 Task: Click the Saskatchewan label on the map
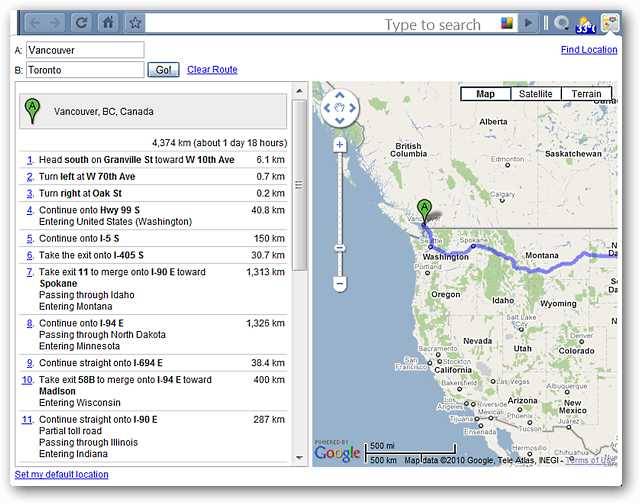(573, 154)
